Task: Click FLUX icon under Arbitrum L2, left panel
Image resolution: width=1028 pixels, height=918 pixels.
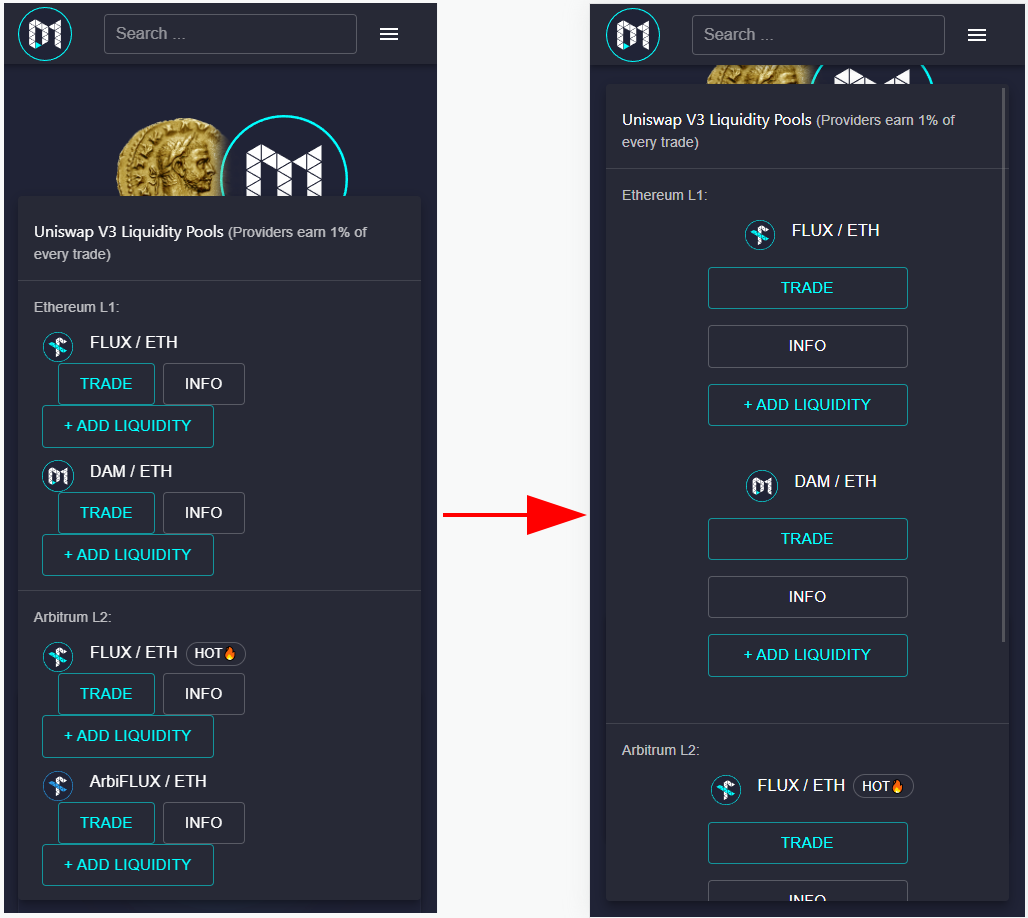Action: (x=58, y=656)
